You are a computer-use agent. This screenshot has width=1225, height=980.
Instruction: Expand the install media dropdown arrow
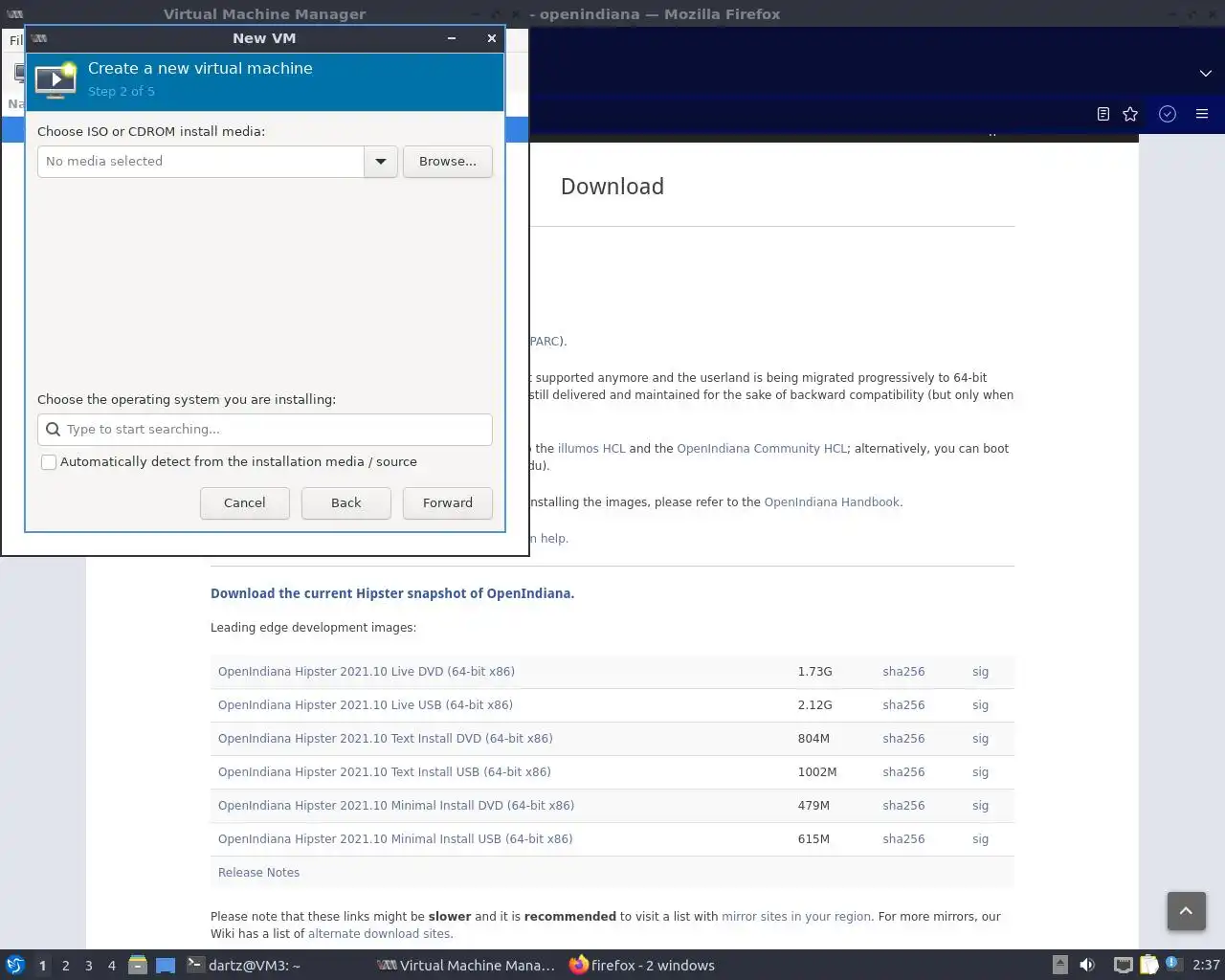tap(381, 162)
